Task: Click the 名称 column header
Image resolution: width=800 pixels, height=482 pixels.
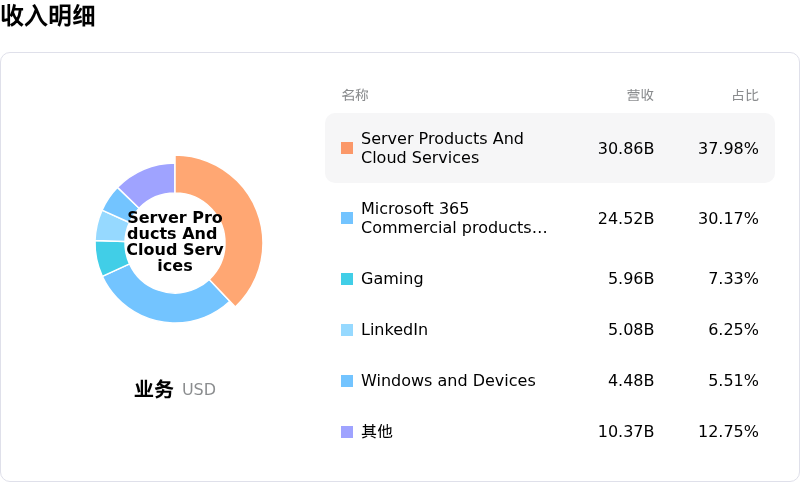Action: (355, 95)
